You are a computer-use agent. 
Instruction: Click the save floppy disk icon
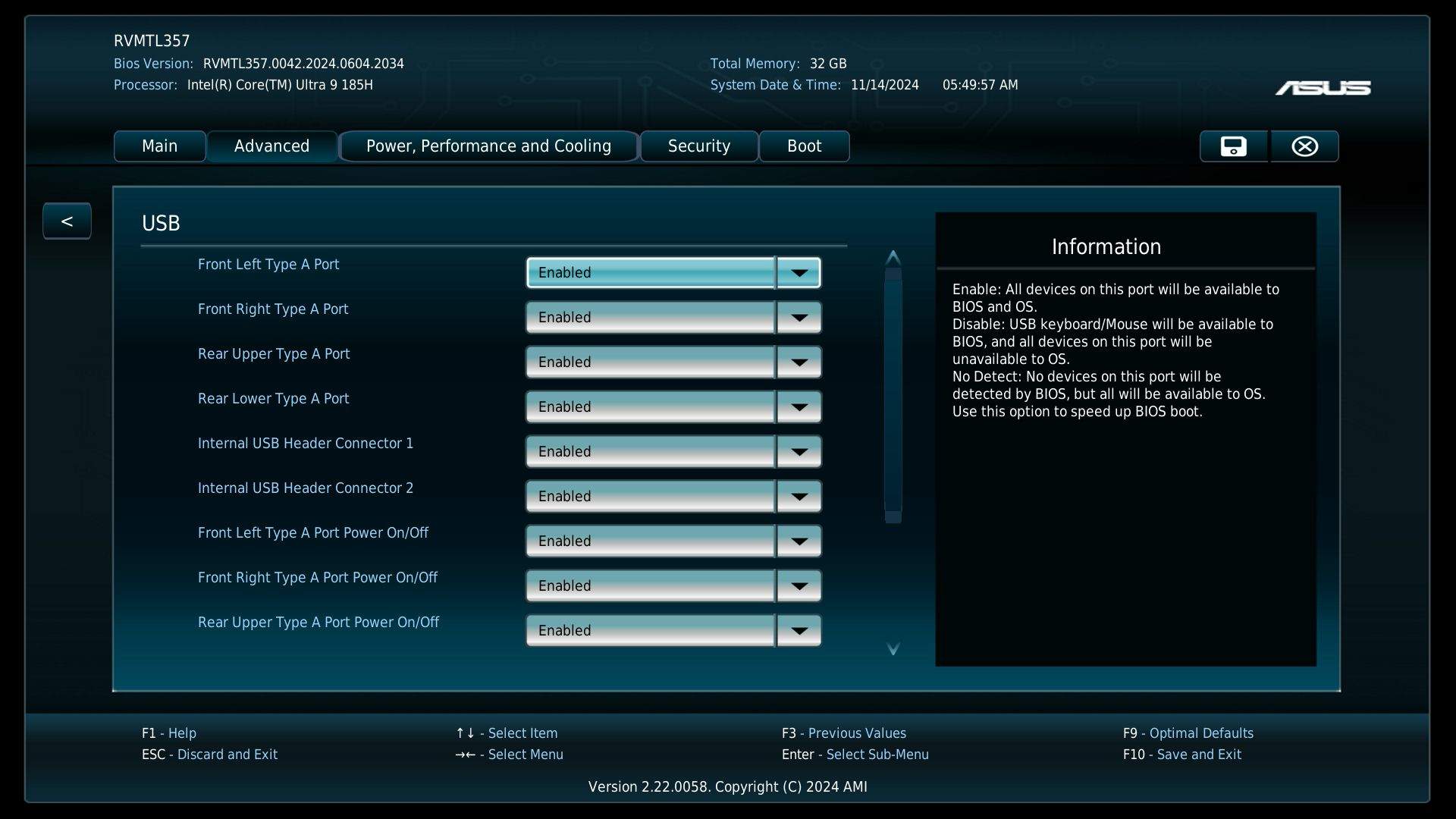click(x=1233, y=146)
